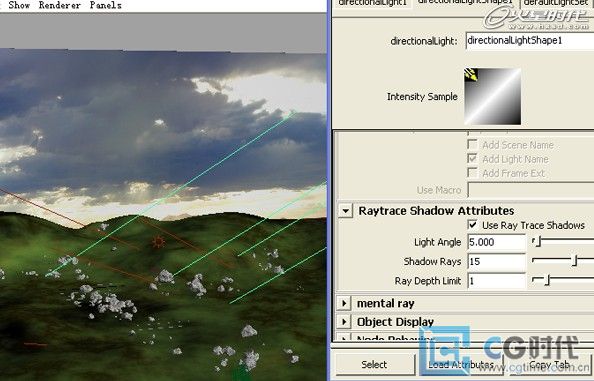Click the Select button

[374, 364]
